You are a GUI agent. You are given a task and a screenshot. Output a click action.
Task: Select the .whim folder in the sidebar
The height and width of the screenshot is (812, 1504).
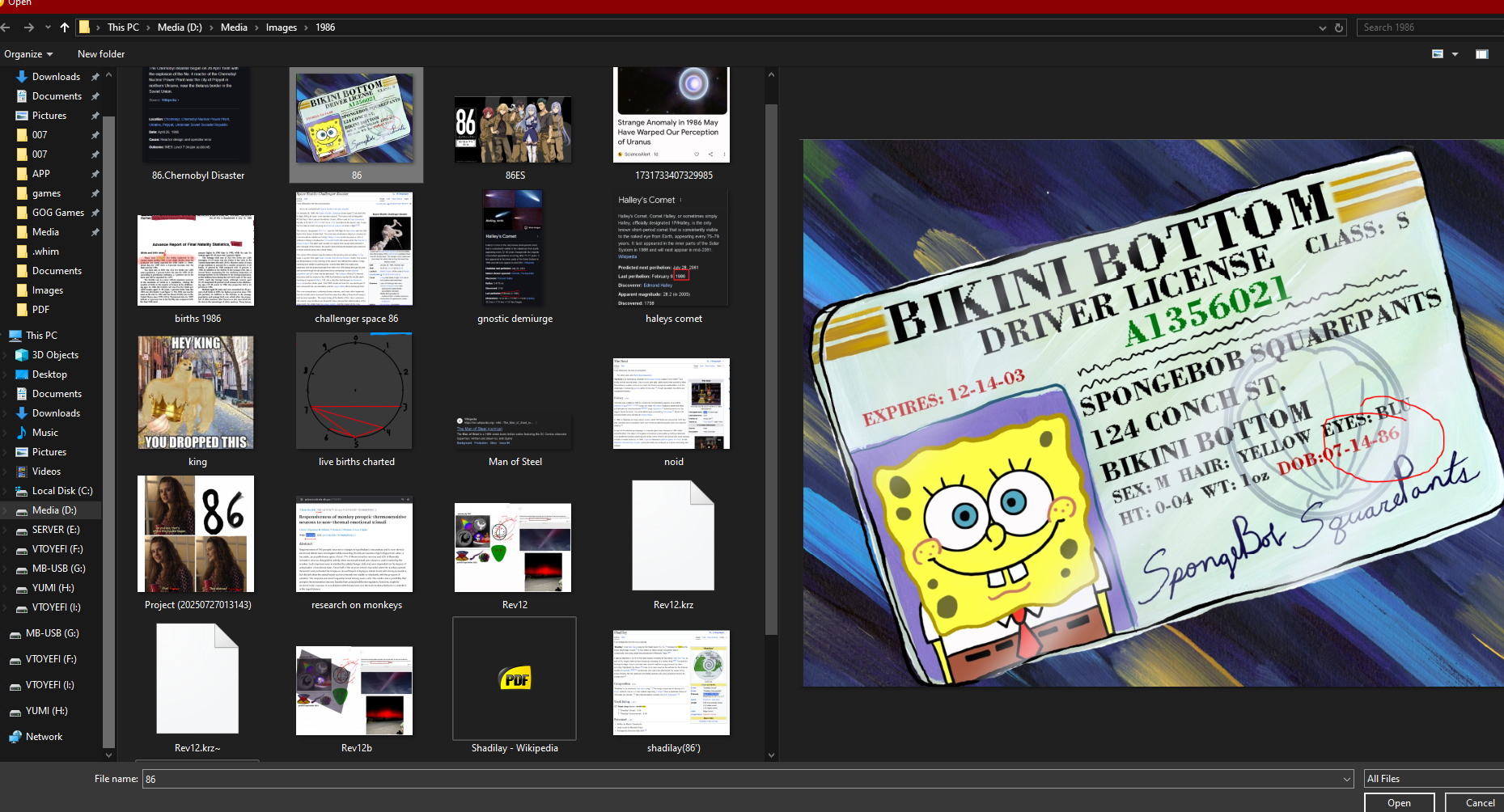[45, 252]
